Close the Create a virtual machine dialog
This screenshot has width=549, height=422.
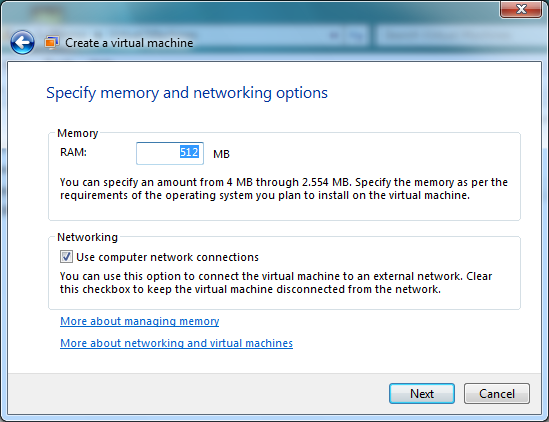pos(521,9)
